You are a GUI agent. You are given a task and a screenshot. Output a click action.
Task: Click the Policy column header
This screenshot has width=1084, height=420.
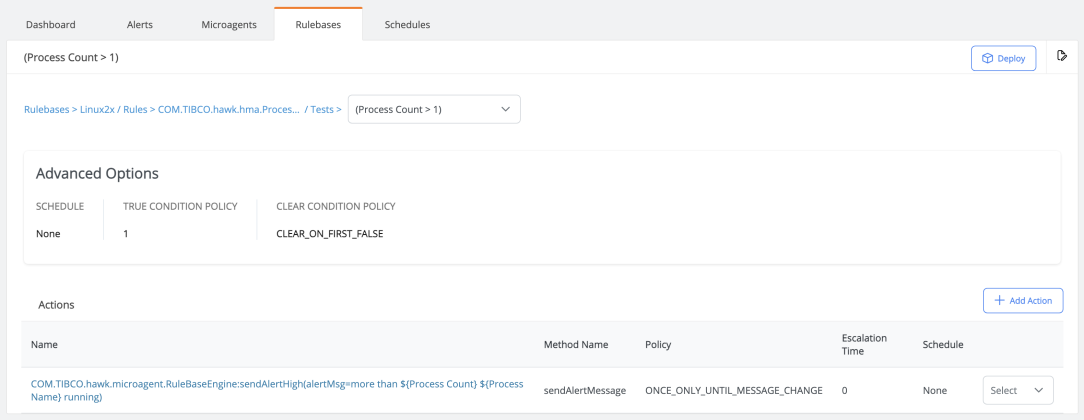click(x=658, y=344)
